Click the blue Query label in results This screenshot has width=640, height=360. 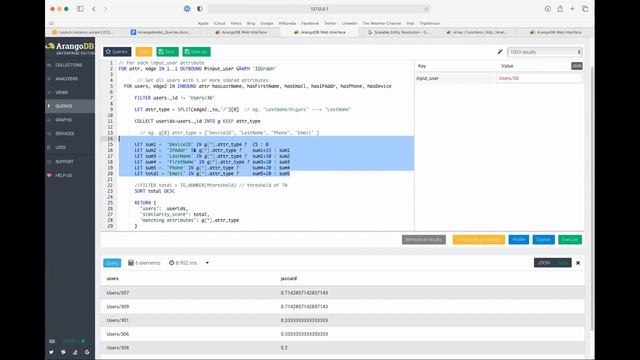click(112, 263)
